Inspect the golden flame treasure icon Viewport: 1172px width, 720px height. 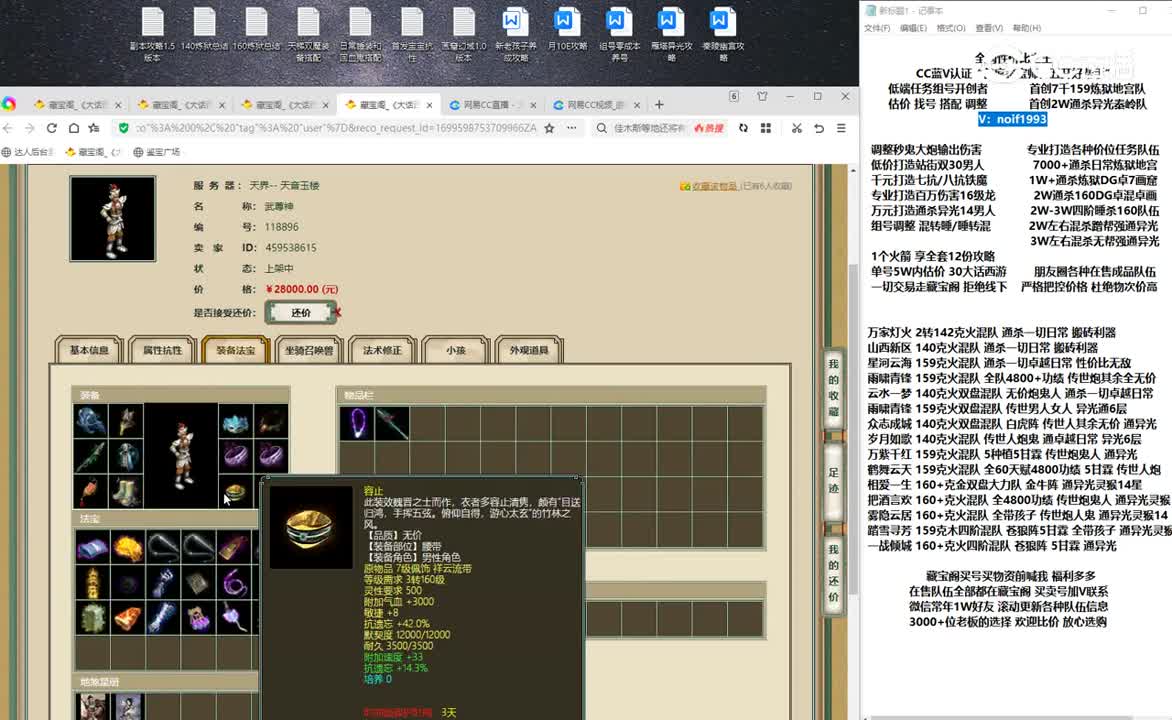[128, 547]
